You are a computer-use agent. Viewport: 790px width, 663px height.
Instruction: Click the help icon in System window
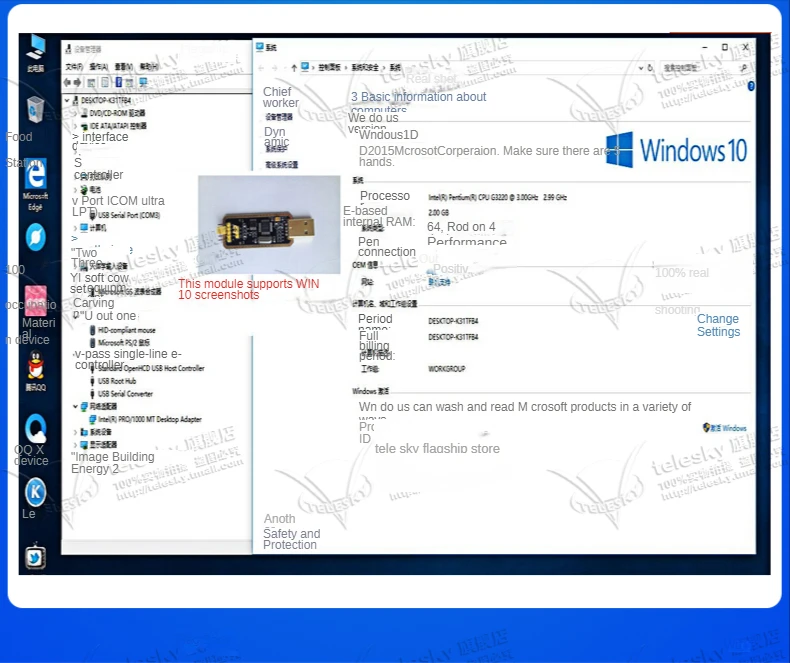(751, 86)
